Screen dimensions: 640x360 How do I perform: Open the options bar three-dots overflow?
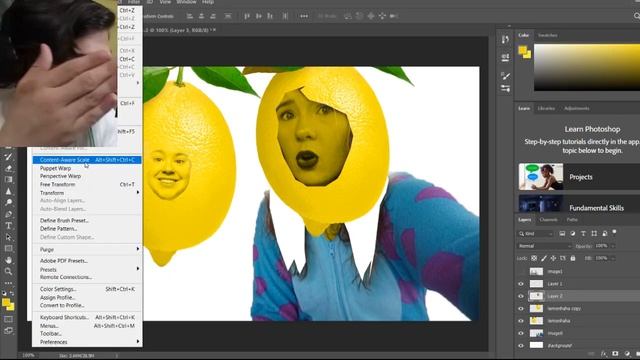coord(304,16)
